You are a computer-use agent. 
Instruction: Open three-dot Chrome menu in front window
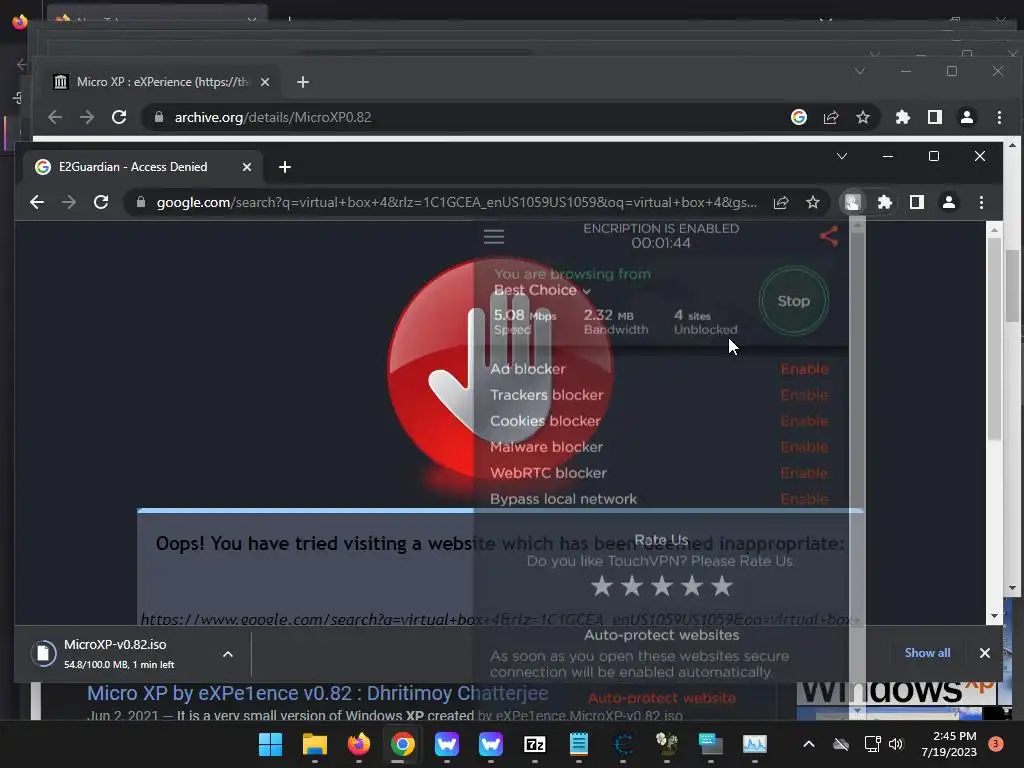pos(981,202)
